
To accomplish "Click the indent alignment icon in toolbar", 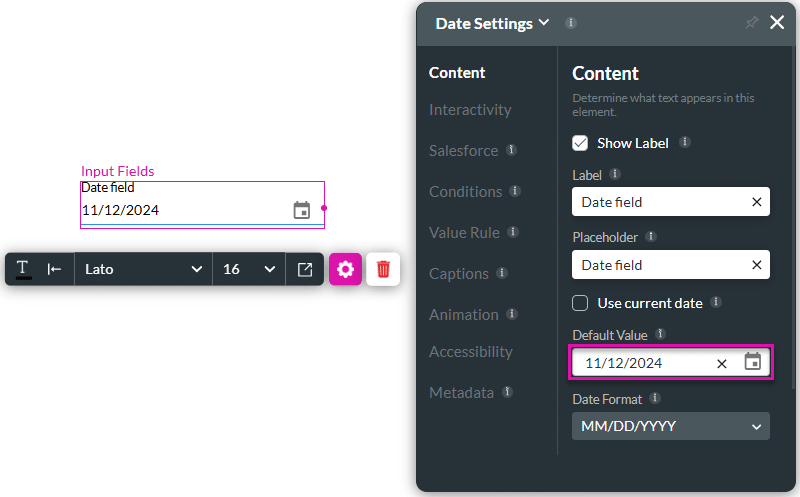I will (x=54, y=269).
